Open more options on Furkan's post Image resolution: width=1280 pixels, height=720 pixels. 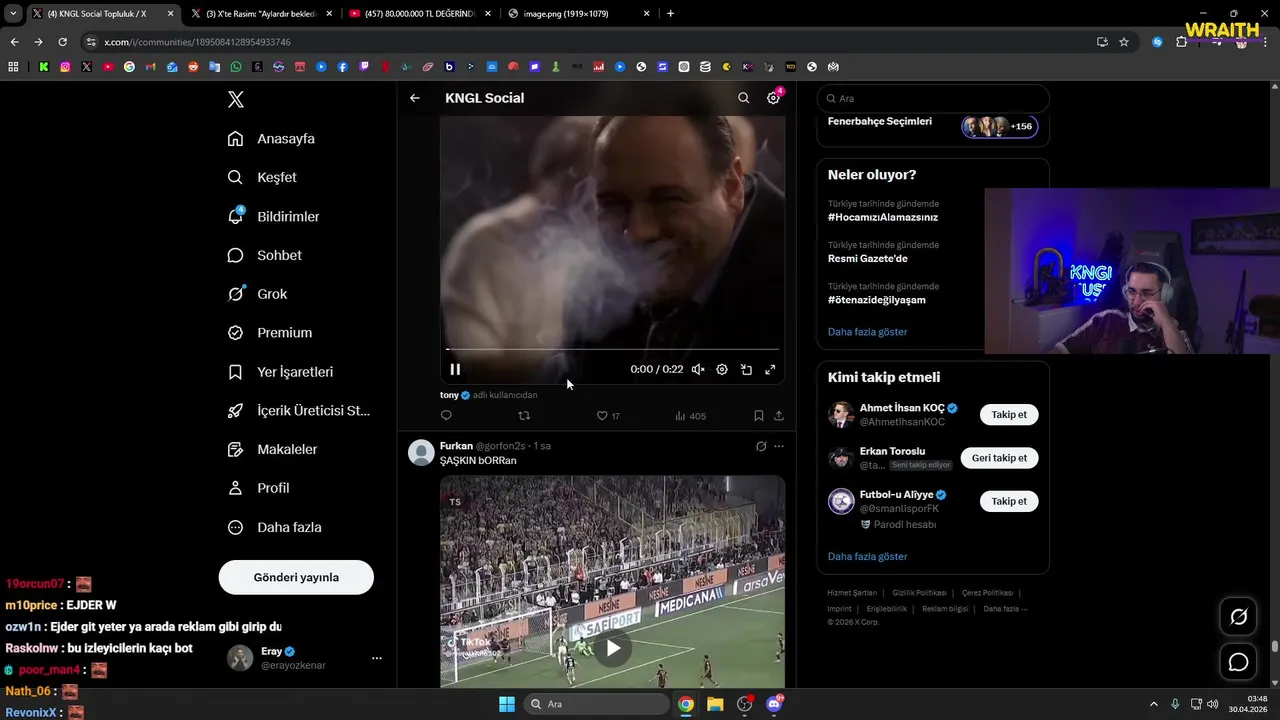pos(779,446)
